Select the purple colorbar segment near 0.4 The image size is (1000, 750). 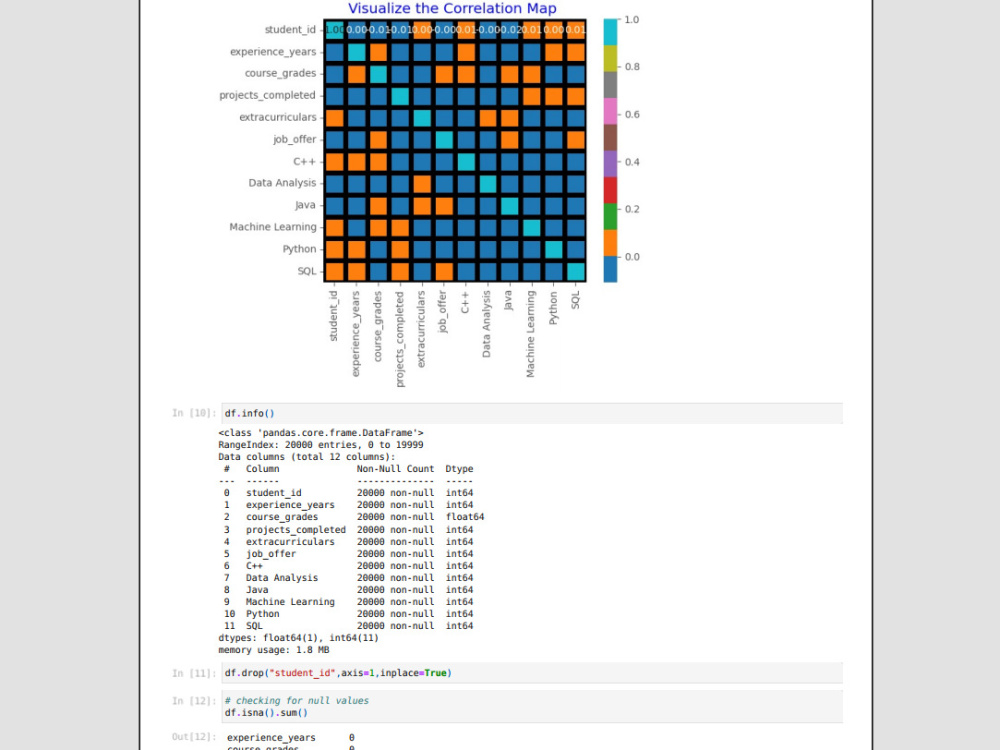610,164
